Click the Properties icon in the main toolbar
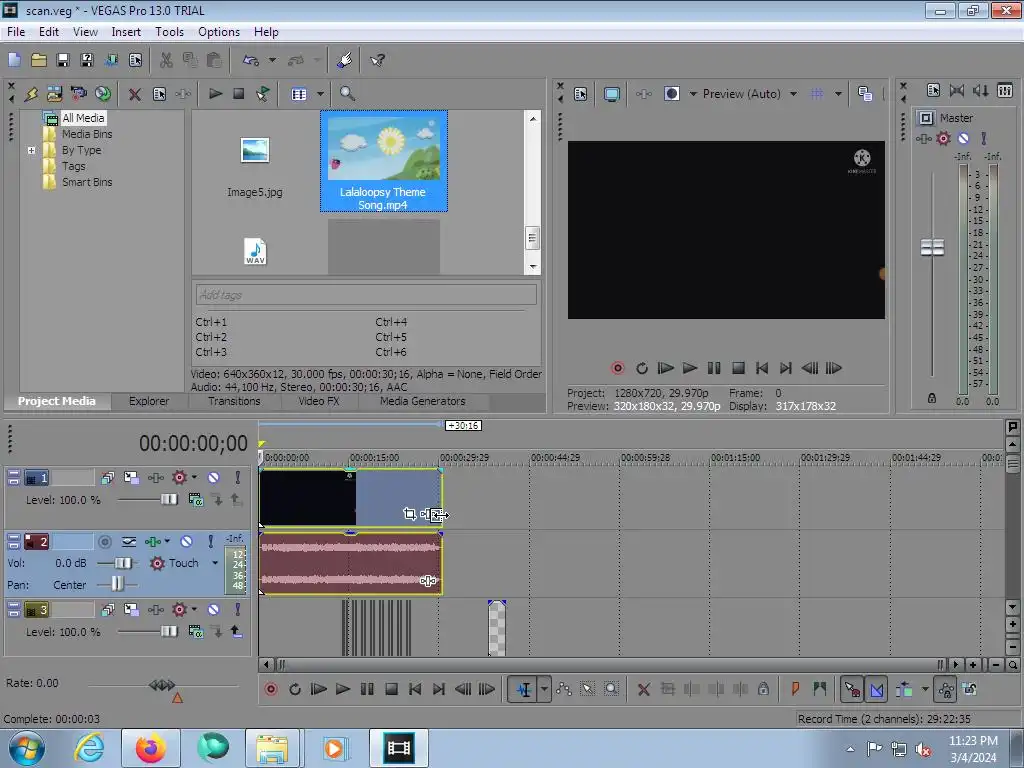1024x768 pixels. point(135,60)
